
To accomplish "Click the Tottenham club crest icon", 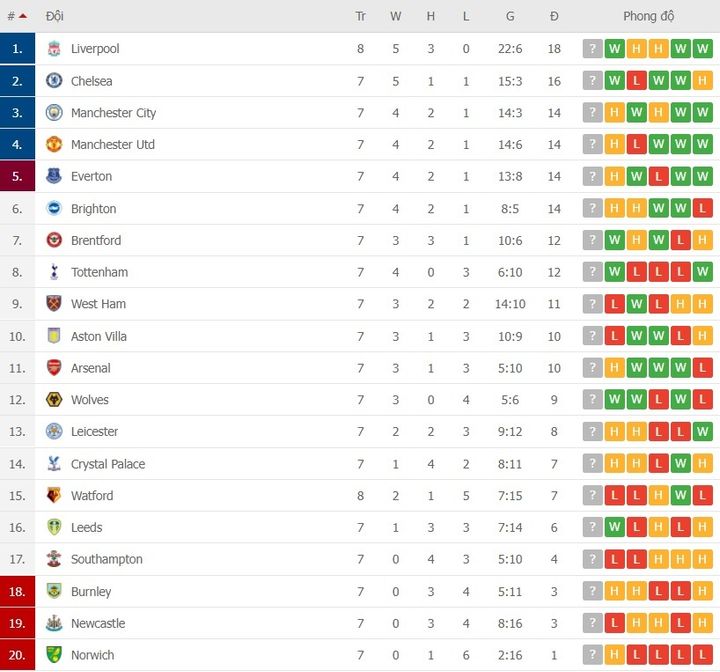I will [54, 272].
